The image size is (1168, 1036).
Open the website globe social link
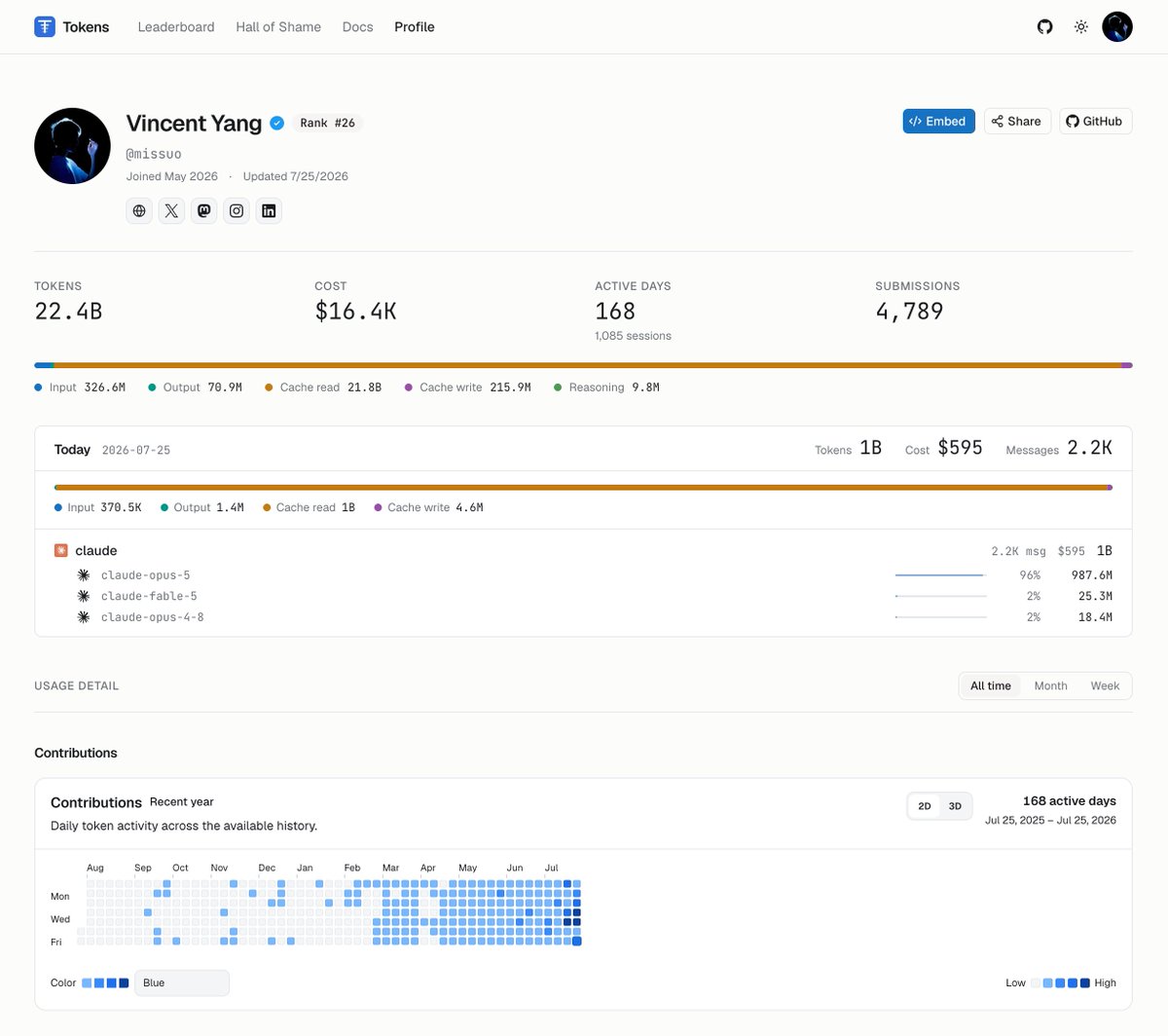pyautogui.click(x=139, y=210)
